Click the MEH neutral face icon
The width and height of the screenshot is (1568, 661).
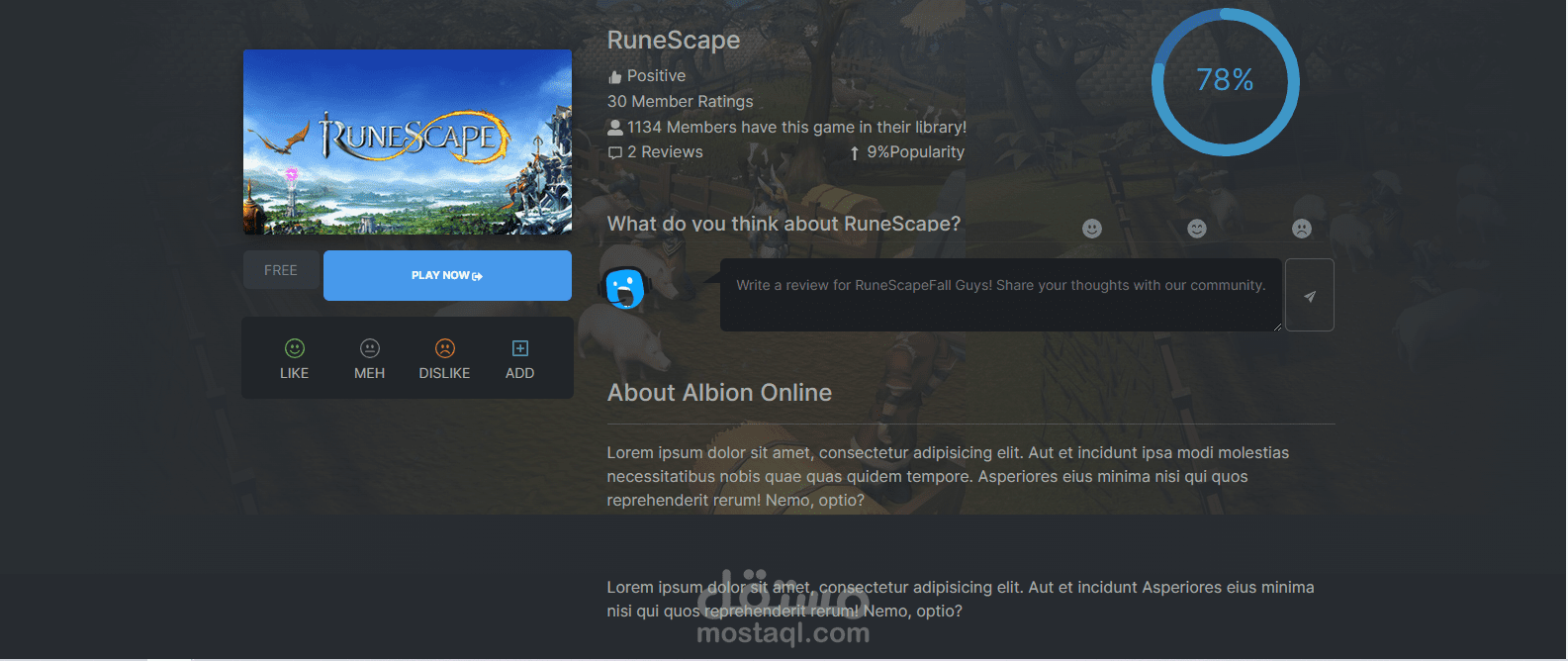click(x=370, y=348)
